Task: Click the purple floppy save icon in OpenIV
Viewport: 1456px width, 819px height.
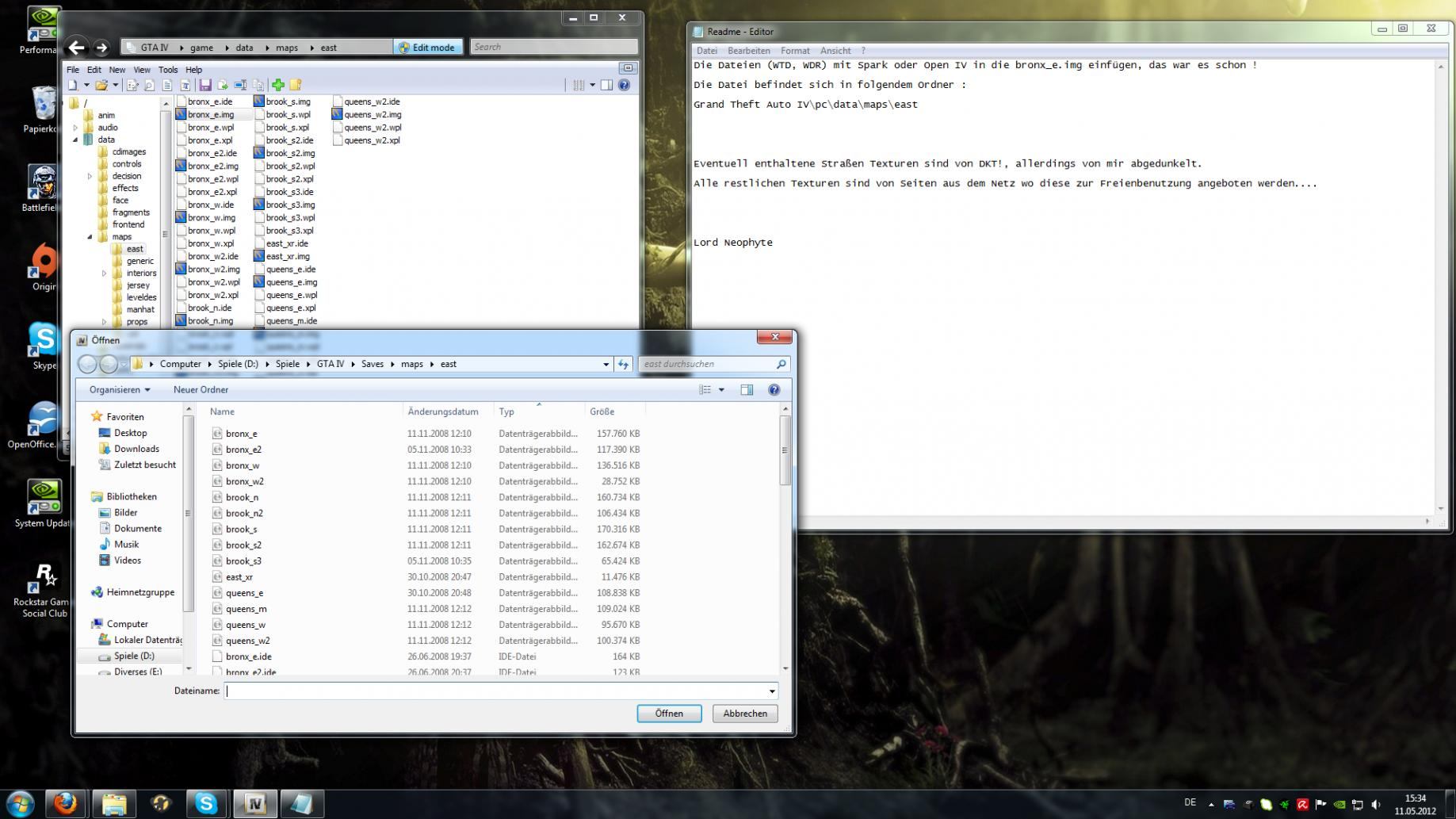Action: 205,85
